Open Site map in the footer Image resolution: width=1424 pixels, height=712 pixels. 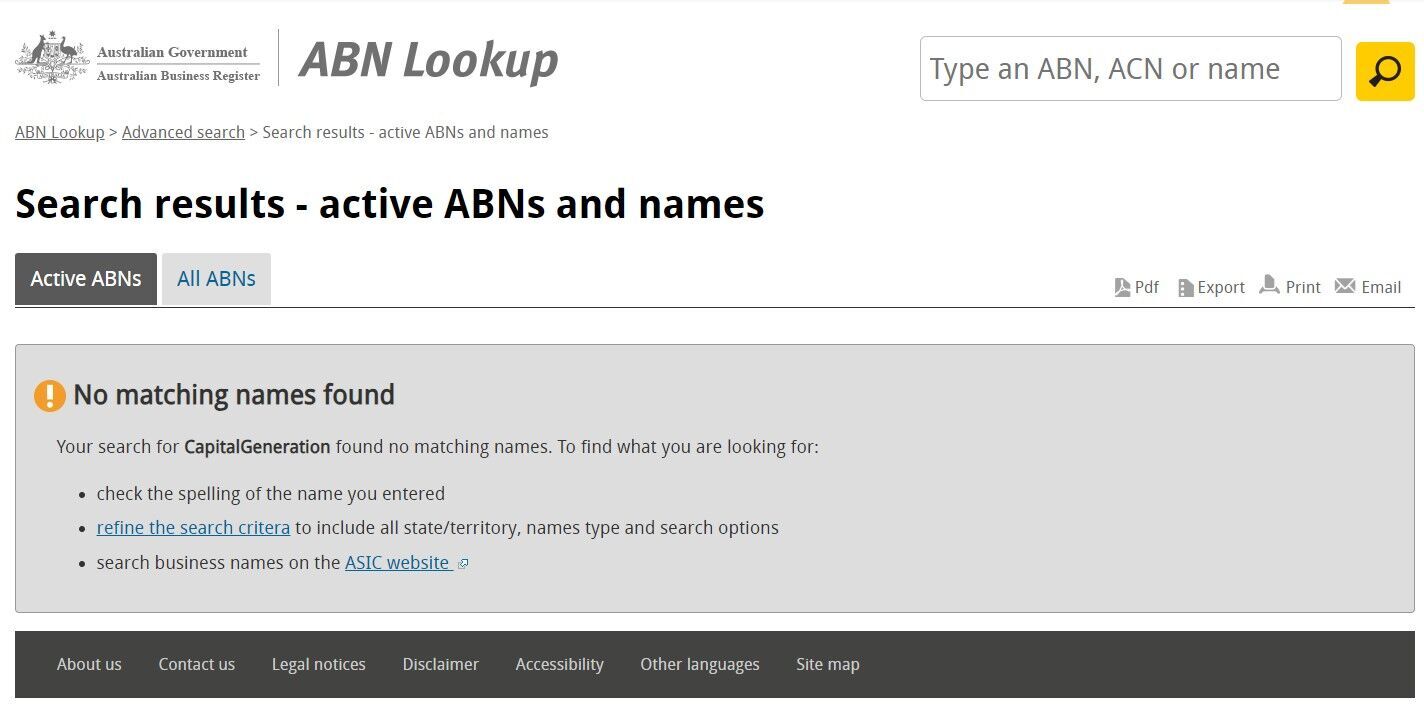click(x=828, y=664)
